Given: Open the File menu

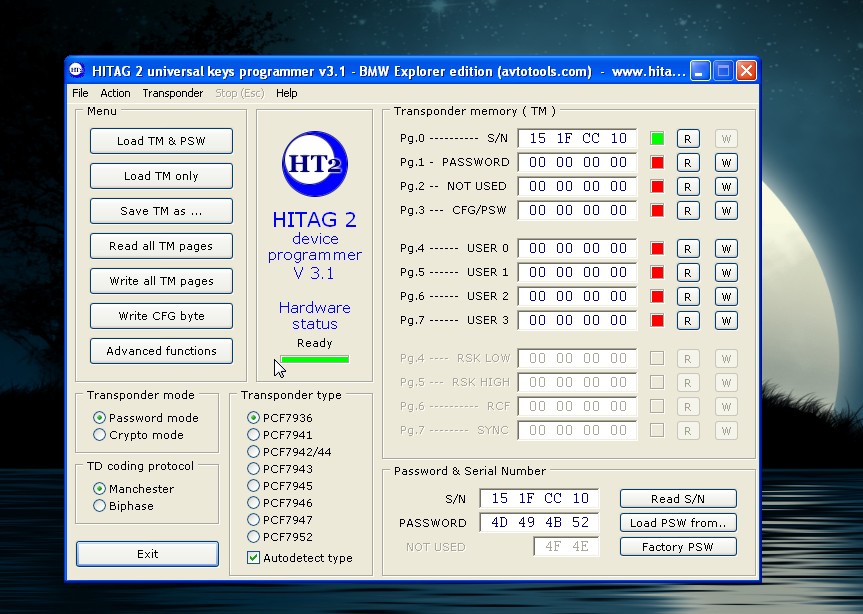Looking at the screenshot, I should [x=80, y=93].
